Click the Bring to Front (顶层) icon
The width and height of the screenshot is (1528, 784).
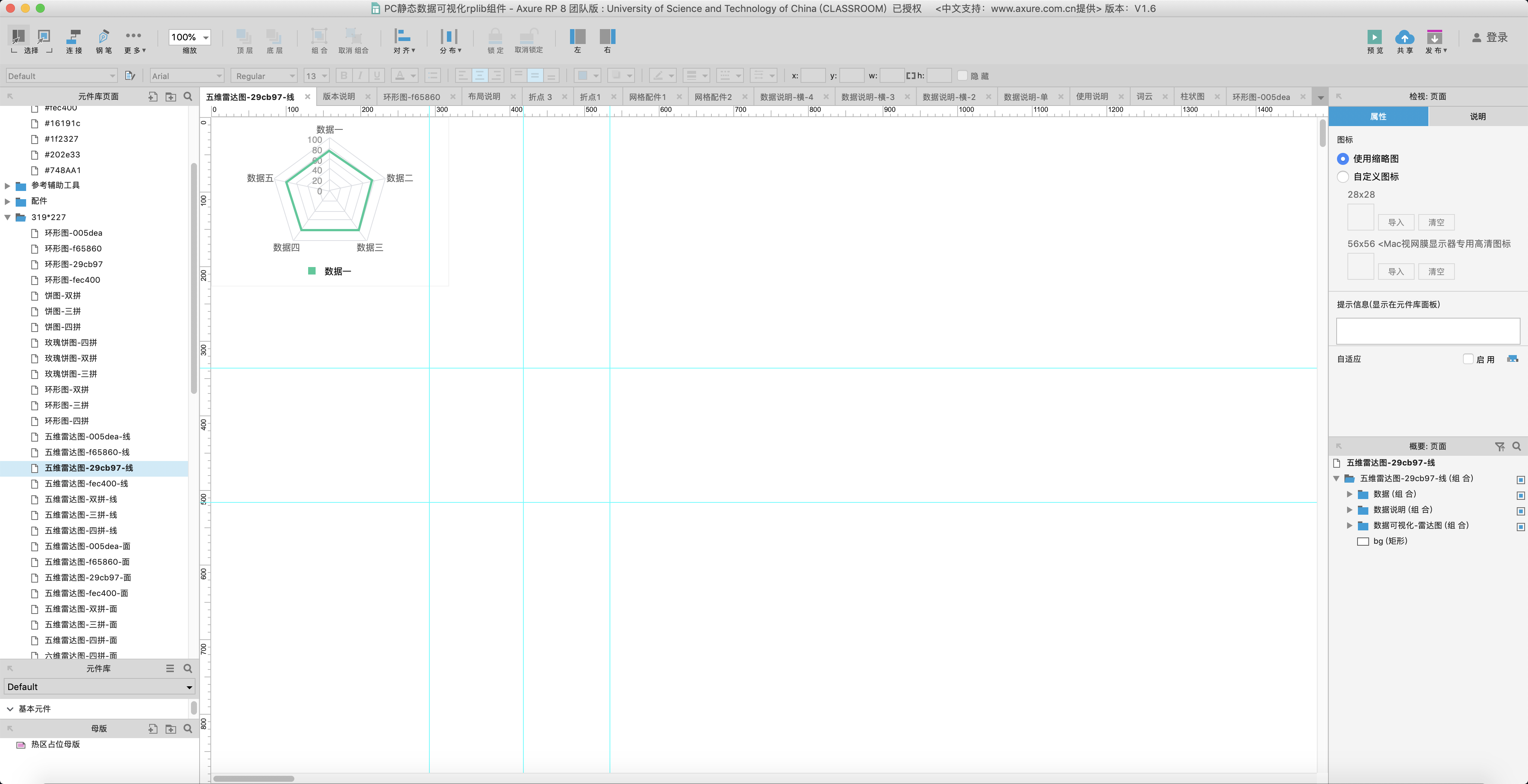(x=244, y=36)
